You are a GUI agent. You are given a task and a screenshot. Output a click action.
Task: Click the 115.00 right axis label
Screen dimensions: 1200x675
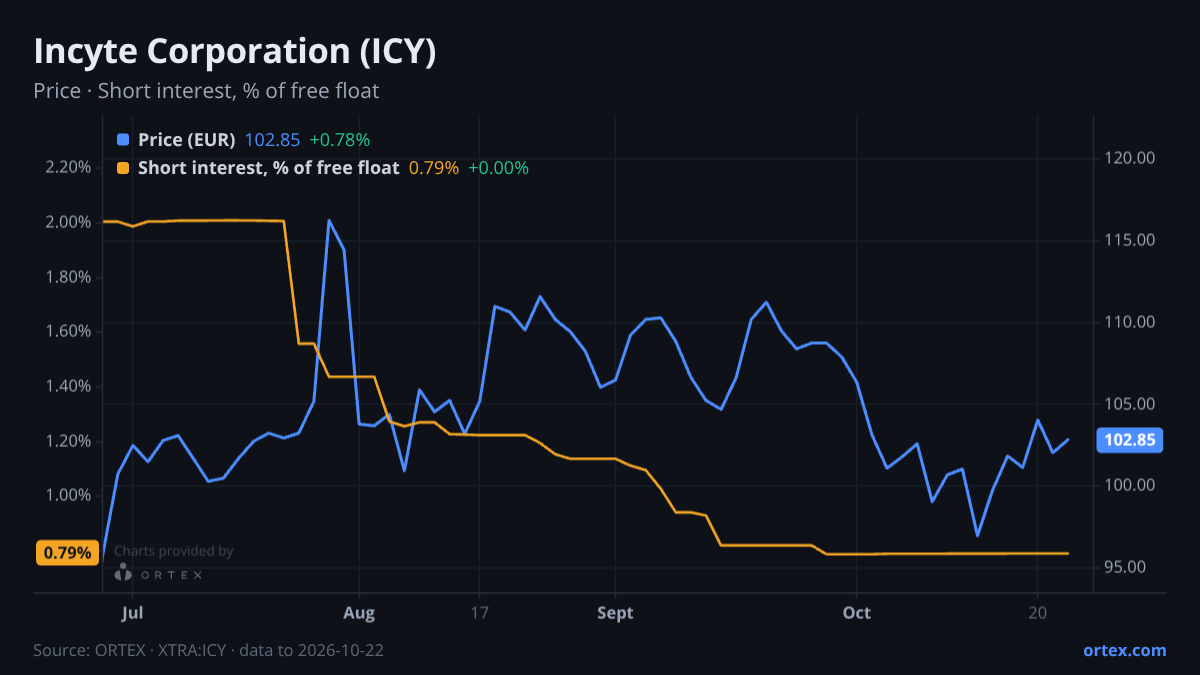tap(1130, 240)
